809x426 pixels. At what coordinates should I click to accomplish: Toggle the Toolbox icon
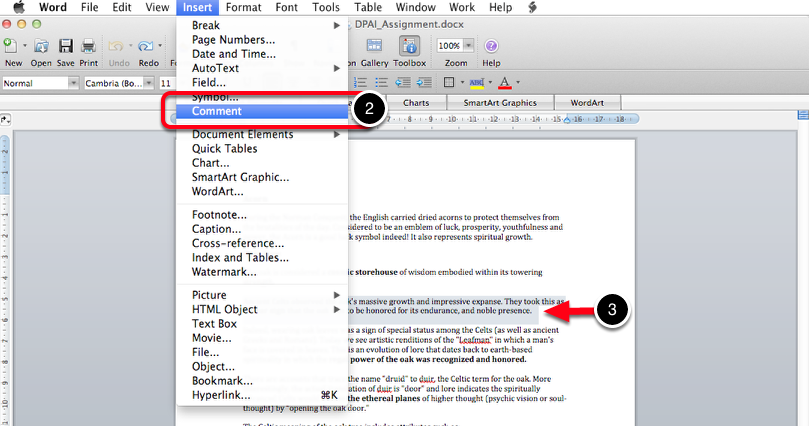(410, 46)
